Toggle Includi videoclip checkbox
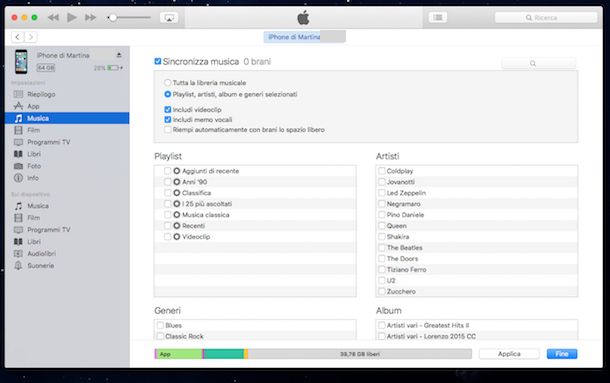Screen dimensions: 610x383 pyautogui.click(x=168, y=110)
